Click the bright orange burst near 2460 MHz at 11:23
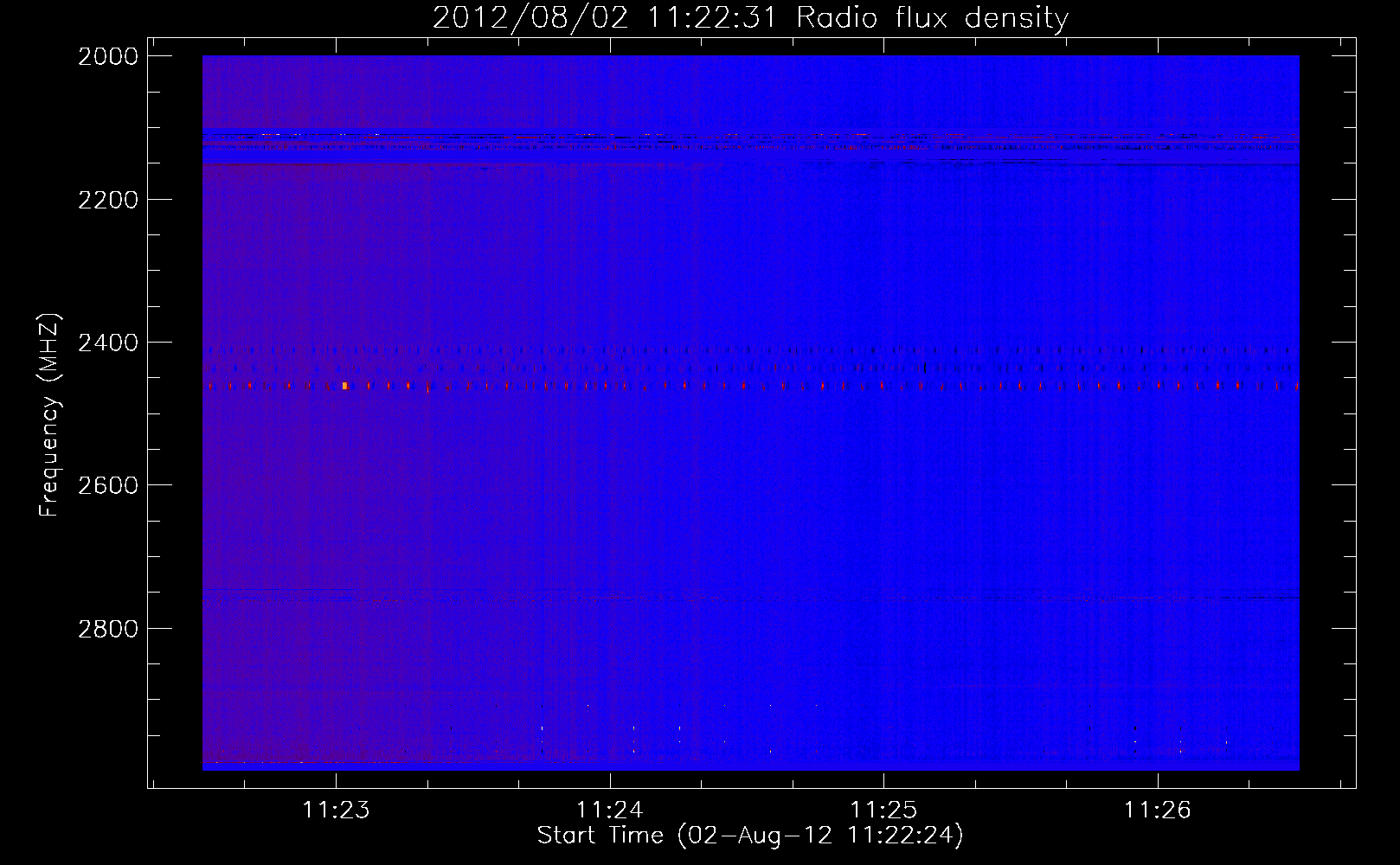 tap(344, 386)
